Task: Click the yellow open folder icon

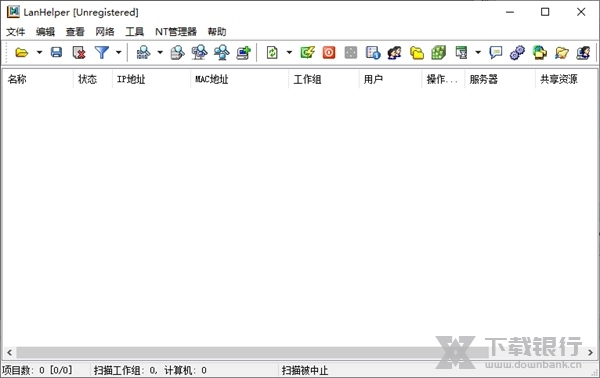Action: pos(22,52)
